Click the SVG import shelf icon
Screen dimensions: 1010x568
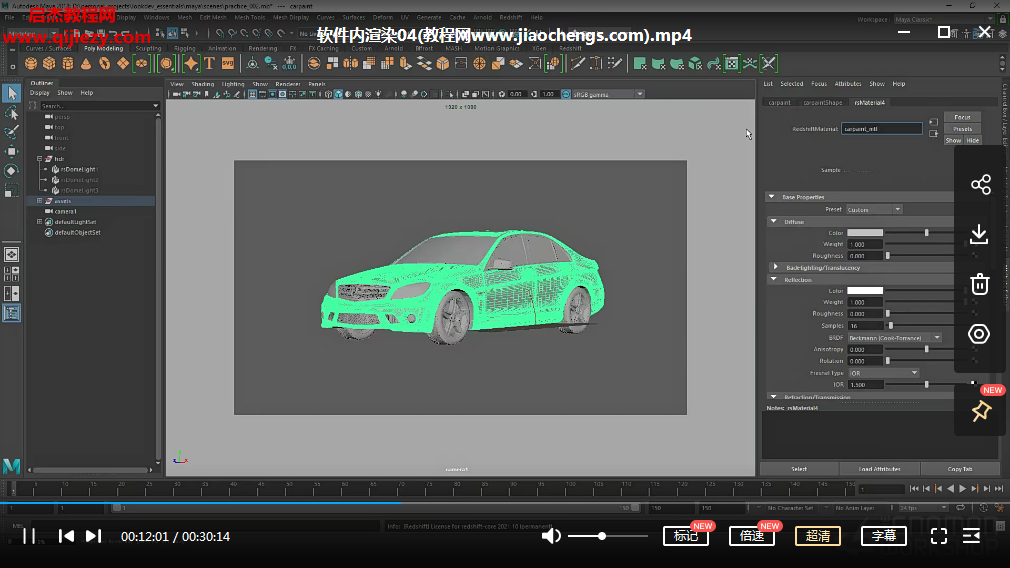(x=228, y=63)
